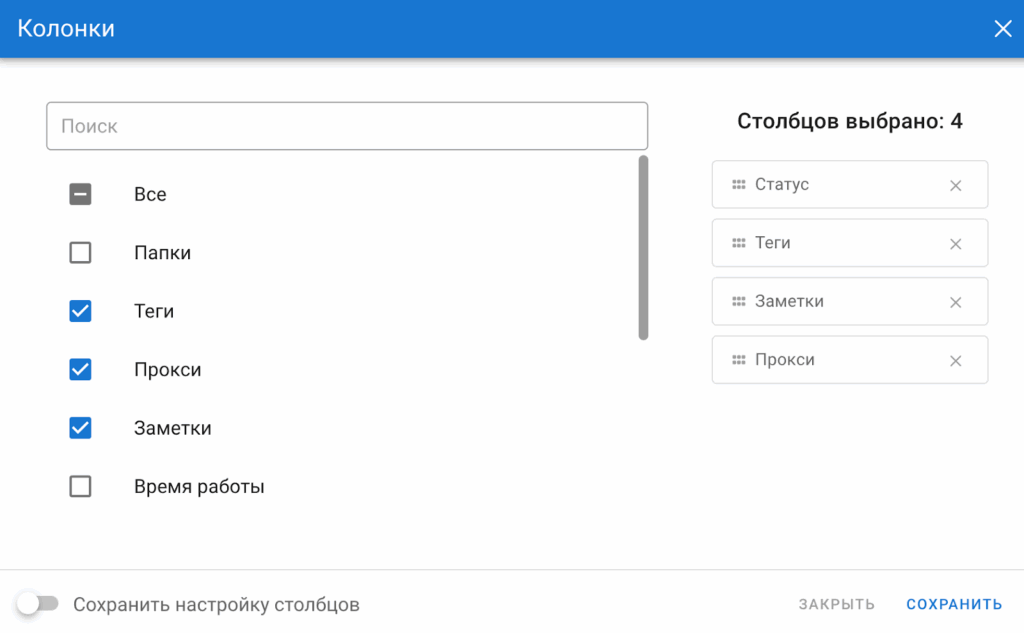Focus the Поиск search field
The width and height of the screenshot is (1024, 633).
coord(347,126)
